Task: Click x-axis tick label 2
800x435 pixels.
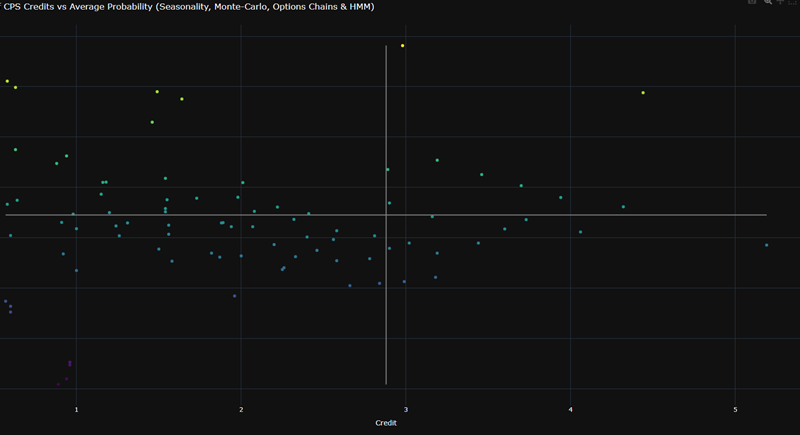Action: 241,409
